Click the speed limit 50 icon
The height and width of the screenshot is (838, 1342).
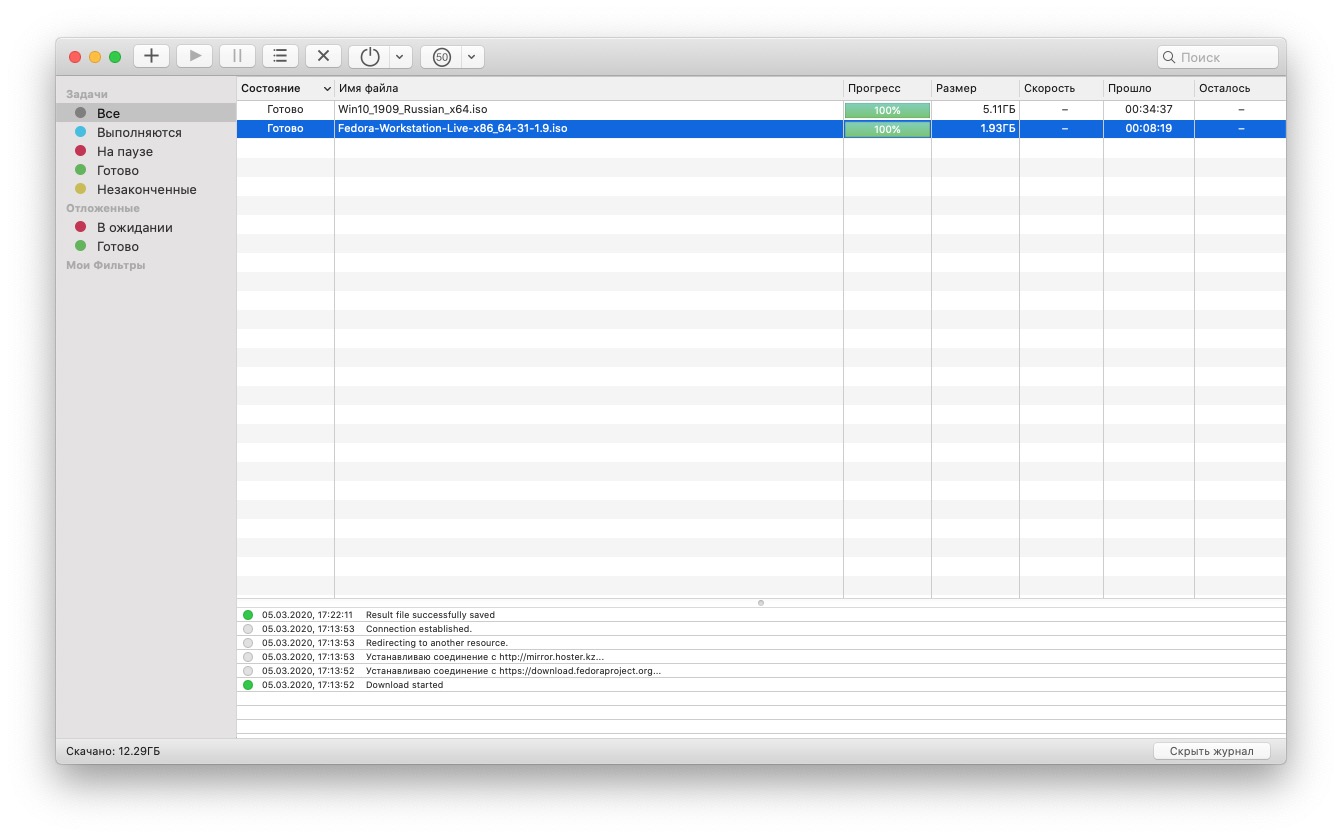click(442, 57)
